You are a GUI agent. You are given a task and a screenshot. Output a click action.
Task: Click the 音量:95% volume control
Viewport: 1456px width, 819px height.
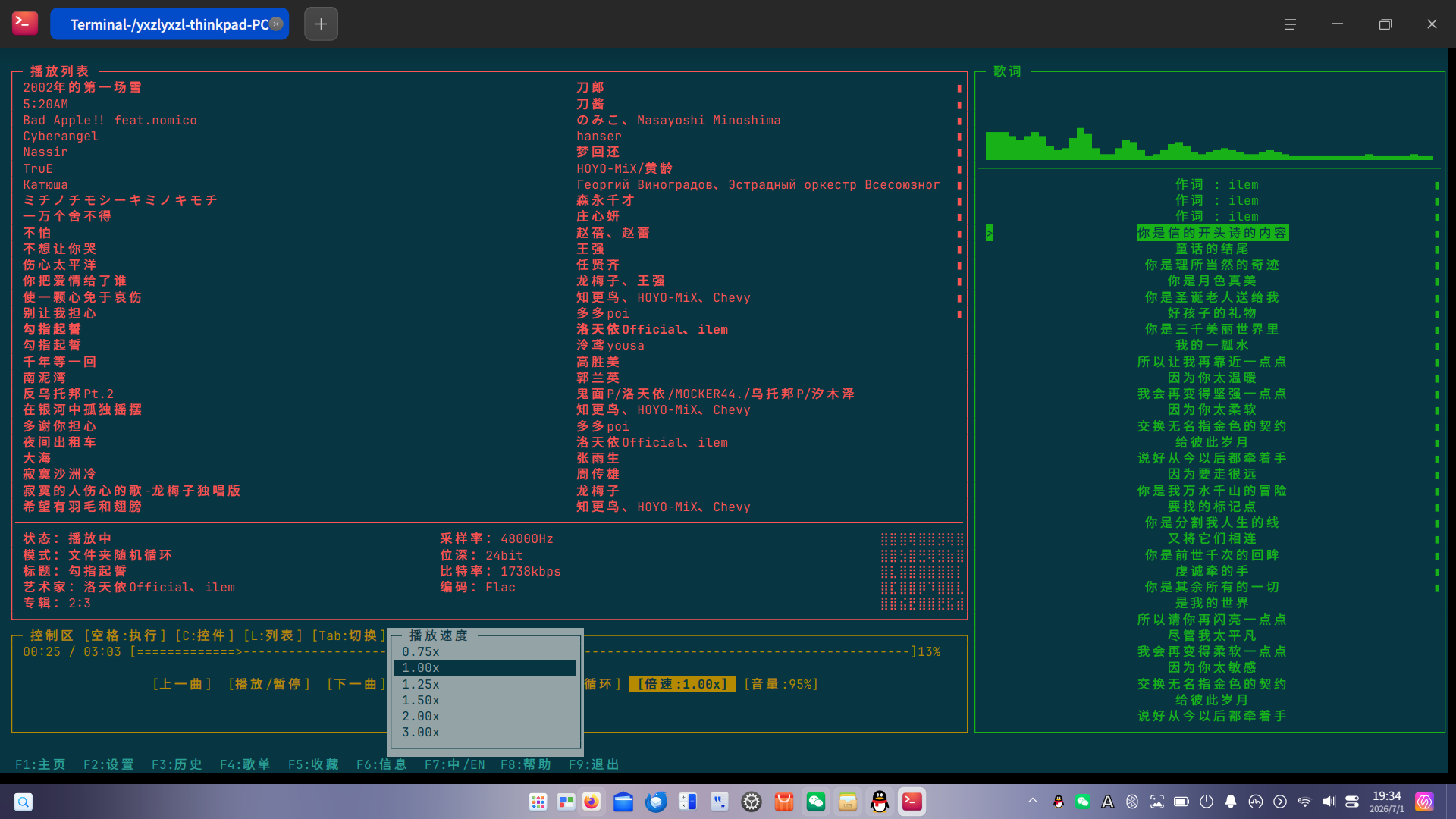781,684
